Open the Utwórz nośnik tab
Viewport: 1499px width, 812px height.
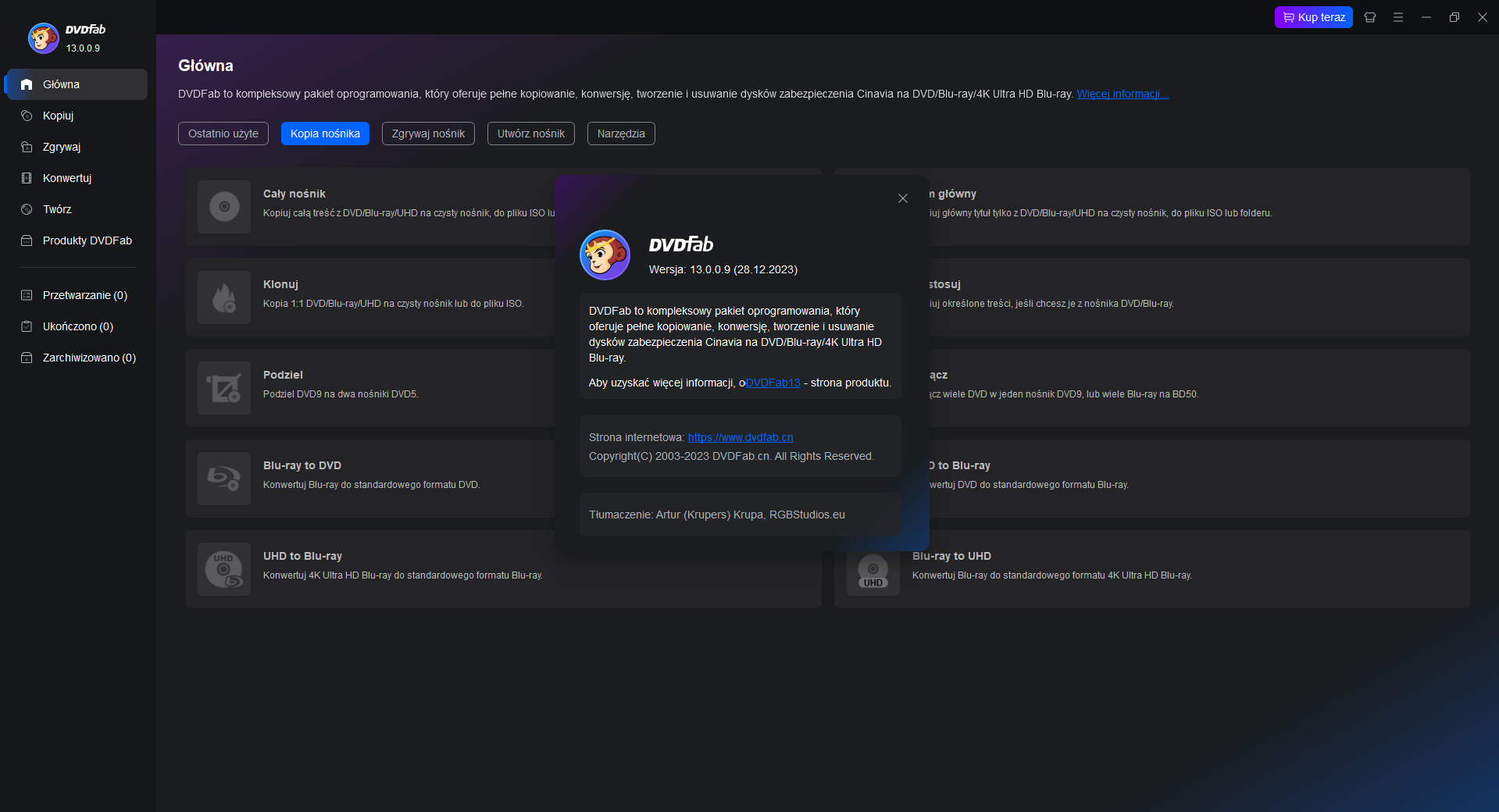pyautogui.click(x=531, y=134)
